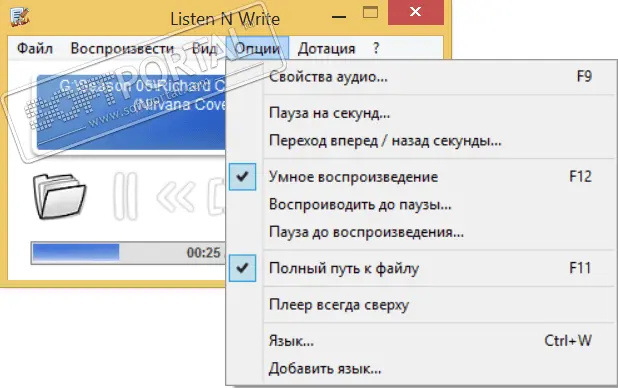Open the ? help menu
The height and width of the screenshot is (388, 618).
click(x=376, y=48)
